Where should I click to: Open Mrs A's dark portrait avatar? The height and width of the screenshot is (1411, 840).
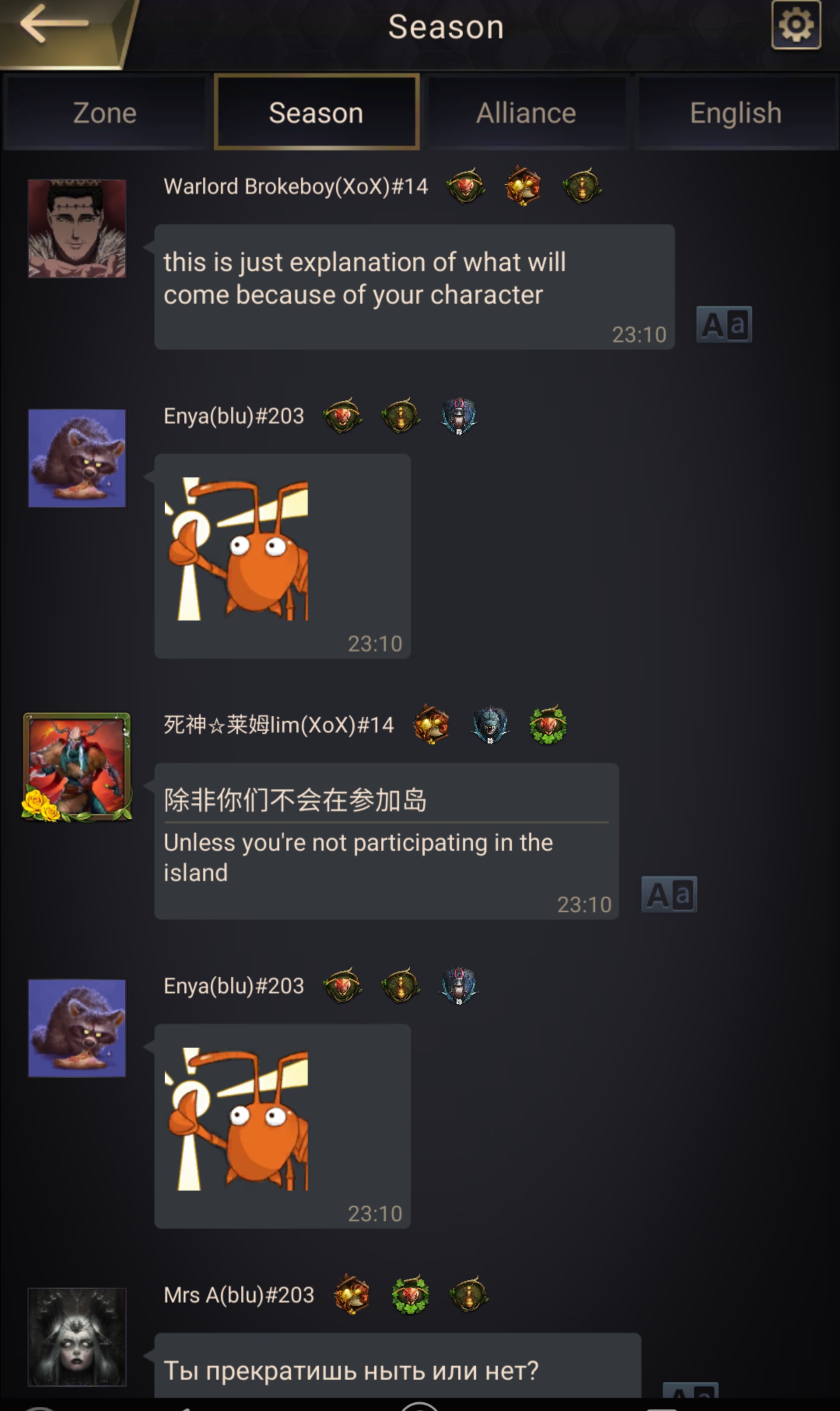click(x=77, y=1336)
